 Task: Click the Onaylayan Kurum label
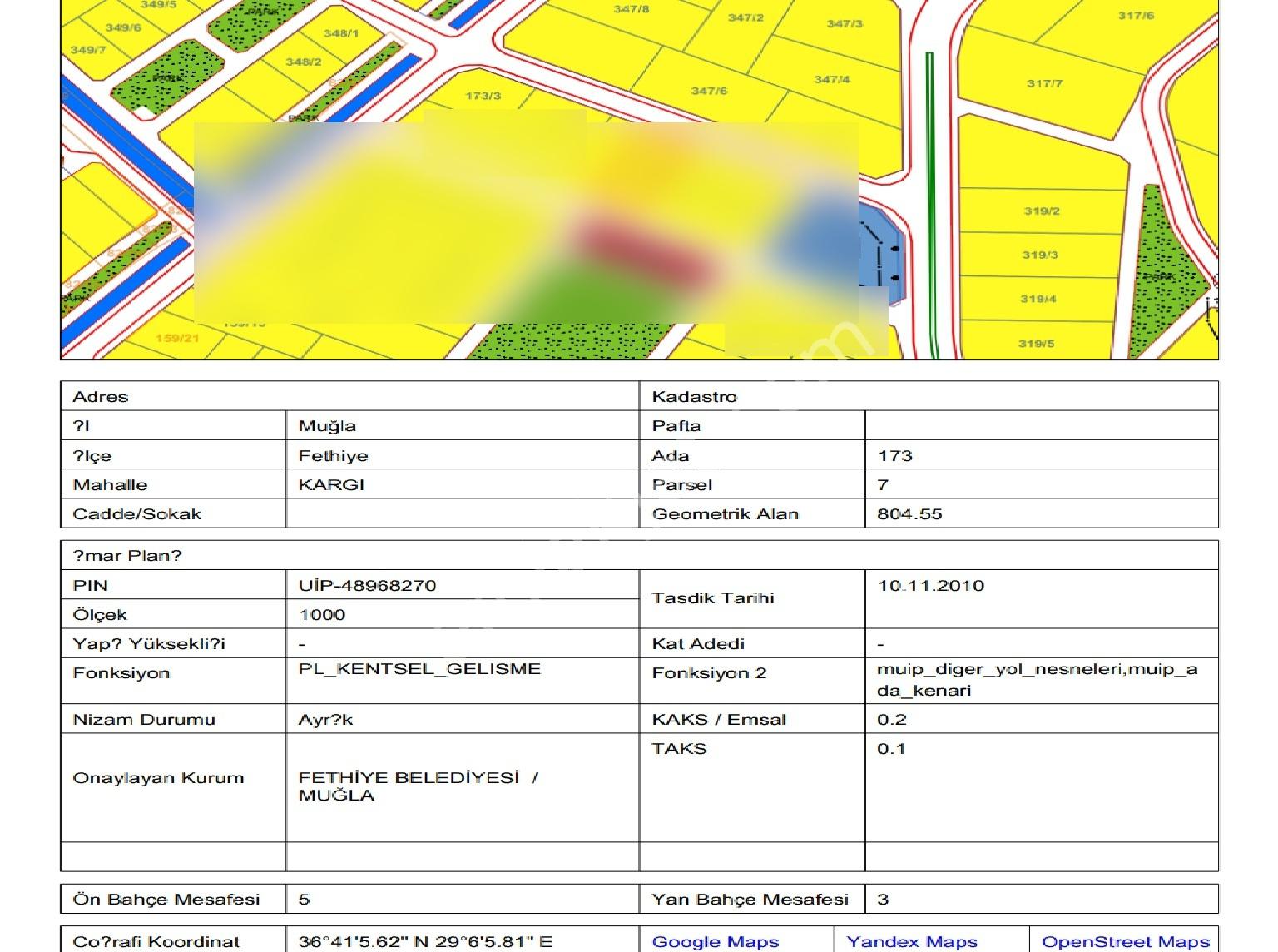tap(158, 778)
